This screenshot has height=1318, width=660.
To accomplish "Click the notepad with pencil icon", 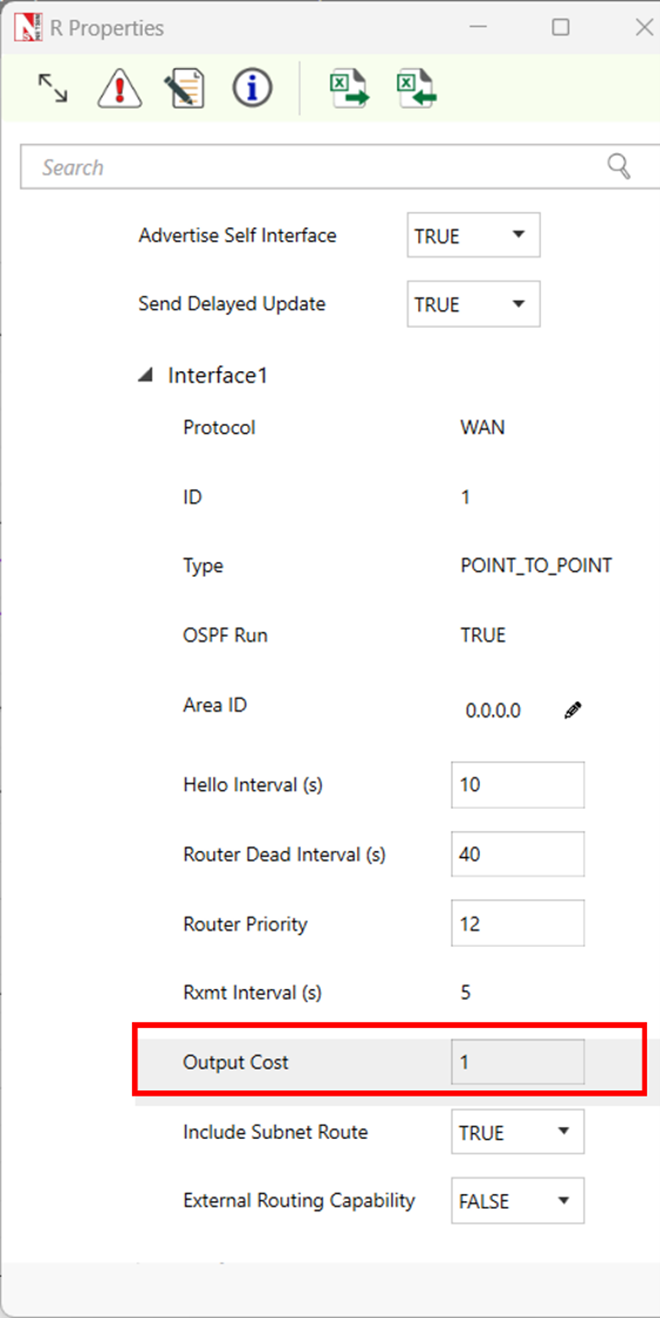I will (x=185, y=88).
